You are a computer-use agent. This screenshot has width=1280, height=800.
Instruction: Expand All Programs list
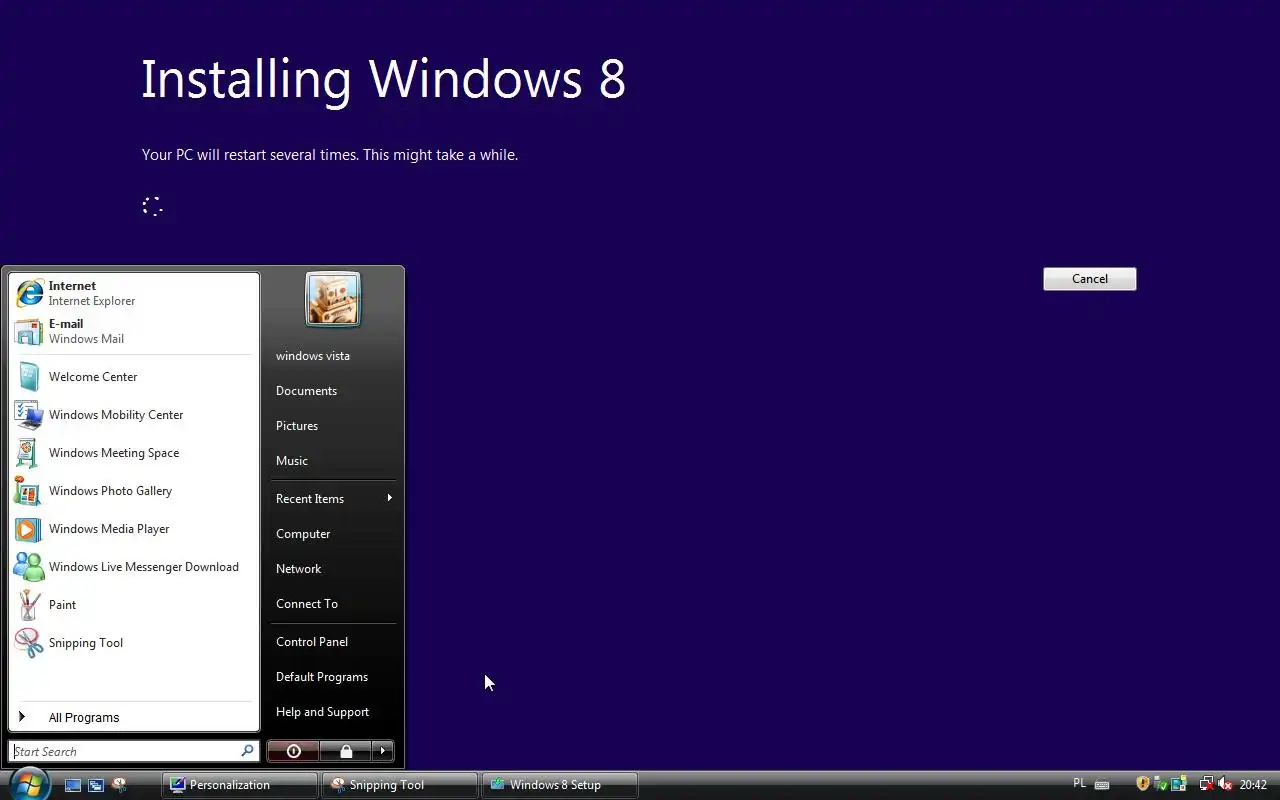(134, 717)
